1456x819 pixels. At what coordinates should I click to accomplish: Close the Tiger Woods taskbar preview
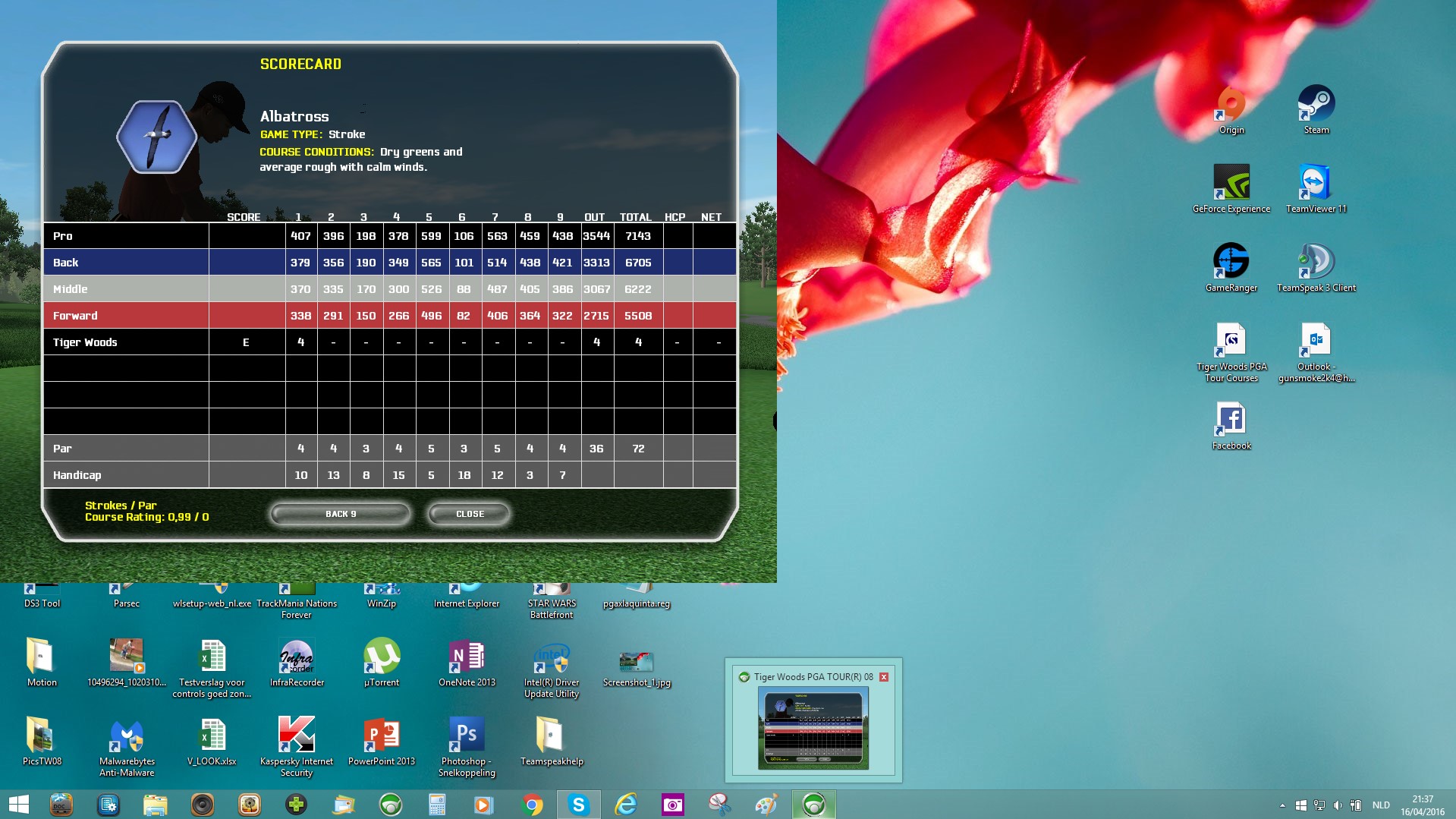[x=884, y=677]
